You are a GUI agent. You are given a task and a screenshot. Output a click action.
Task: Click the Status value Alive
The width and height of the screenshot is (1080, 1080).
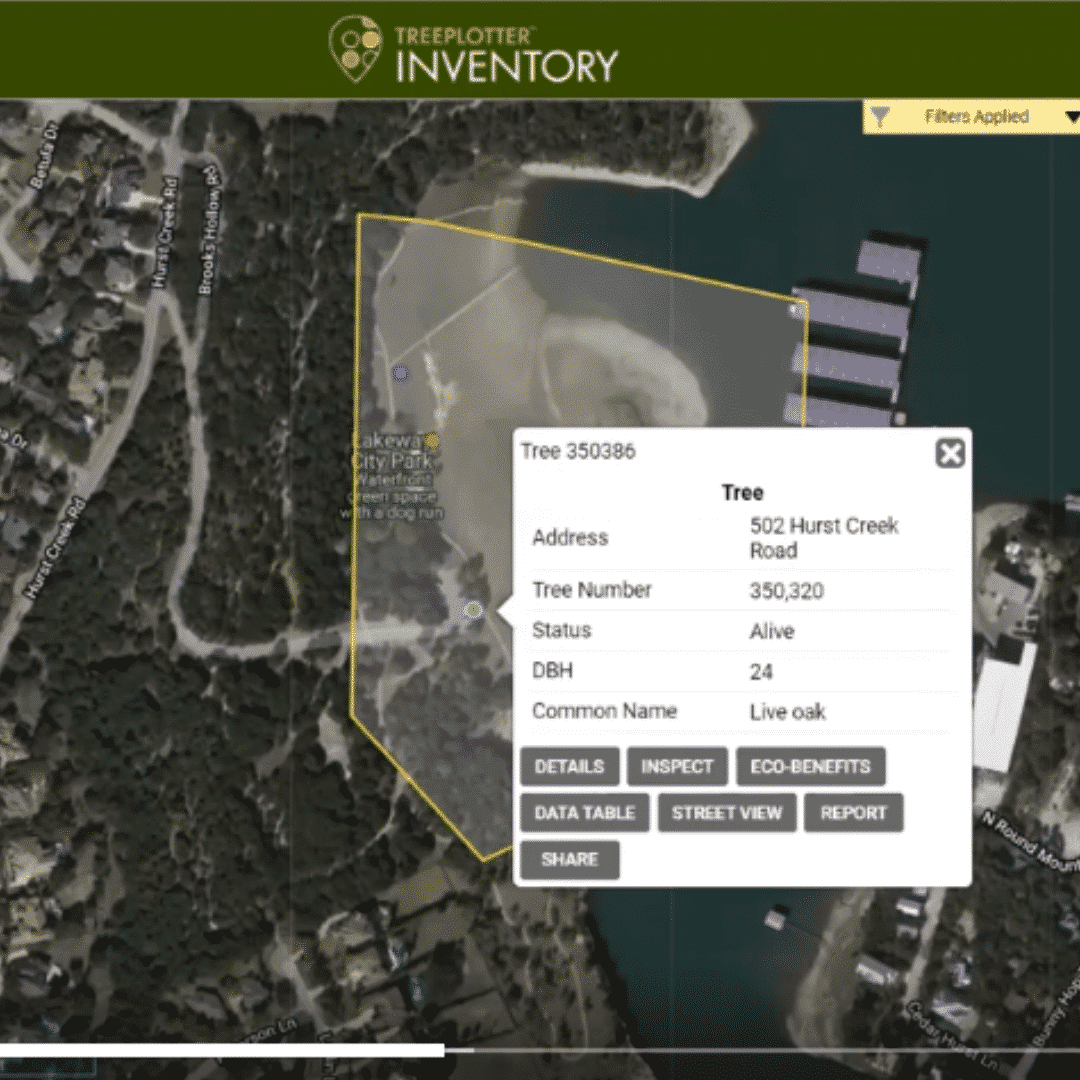pos(772,631)
